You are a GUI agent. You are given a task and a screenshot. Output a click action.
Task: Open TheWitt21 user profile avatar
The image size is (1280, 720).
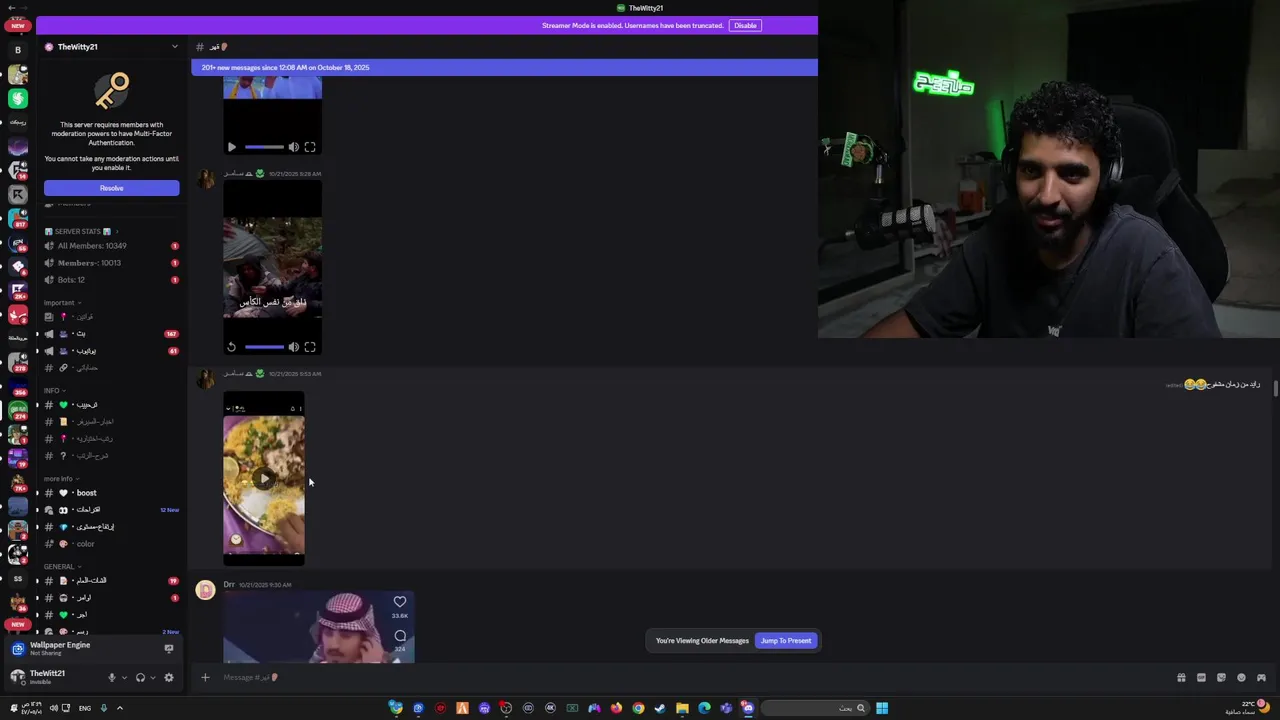[x=17, y=677]
